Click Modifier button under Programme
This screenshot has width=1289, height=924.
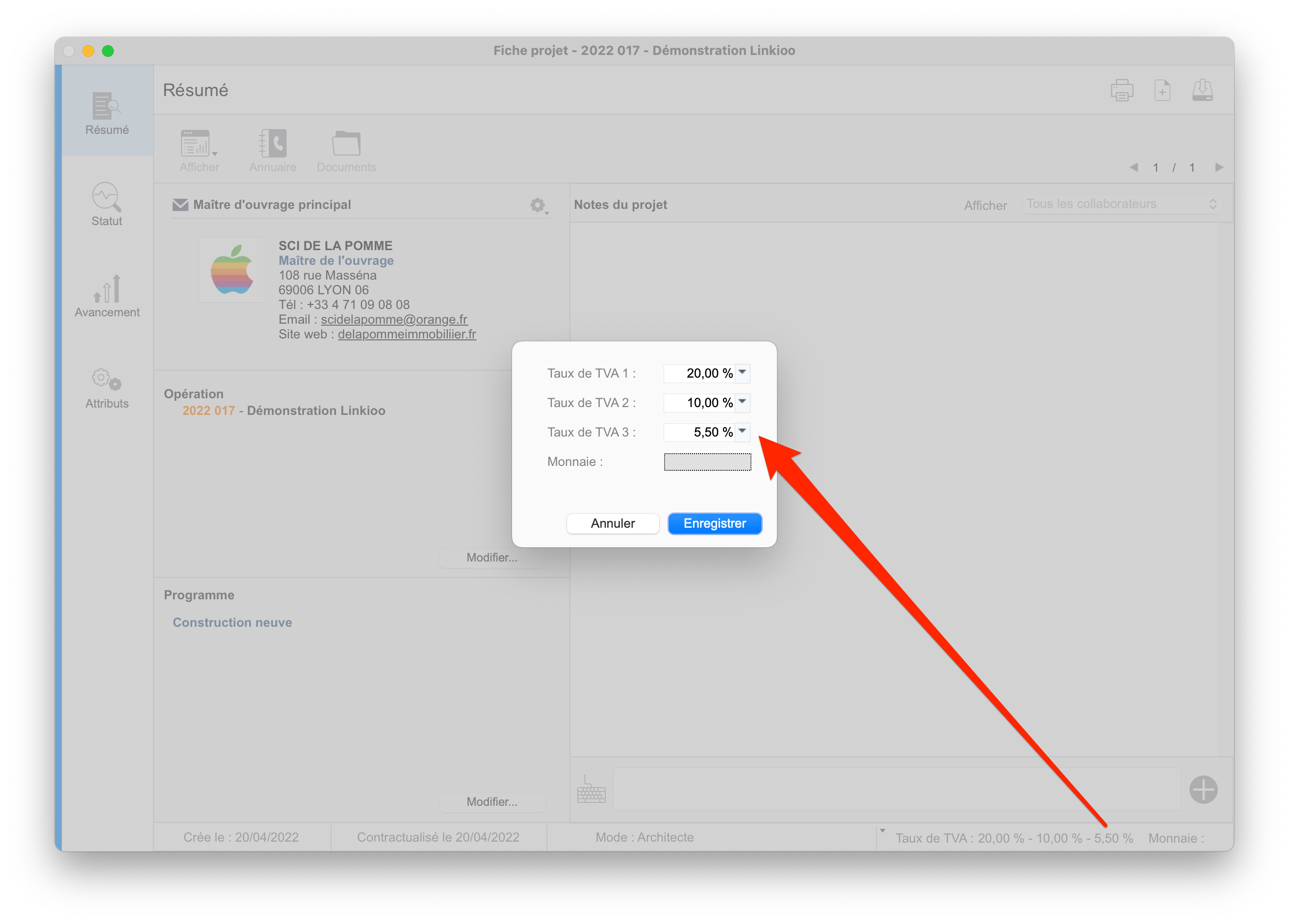pyautogui.click(x=491, y=802)
